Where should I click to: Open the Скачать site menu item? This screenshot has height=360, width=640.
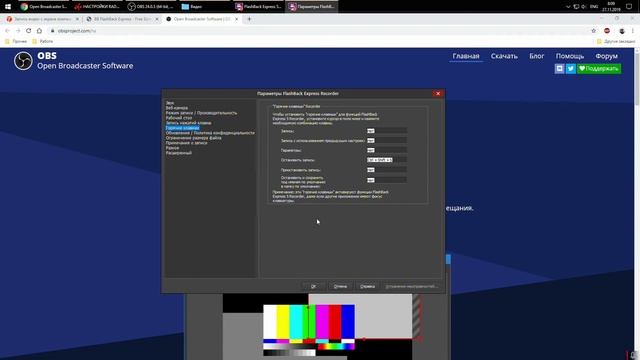tap(504, 56)
